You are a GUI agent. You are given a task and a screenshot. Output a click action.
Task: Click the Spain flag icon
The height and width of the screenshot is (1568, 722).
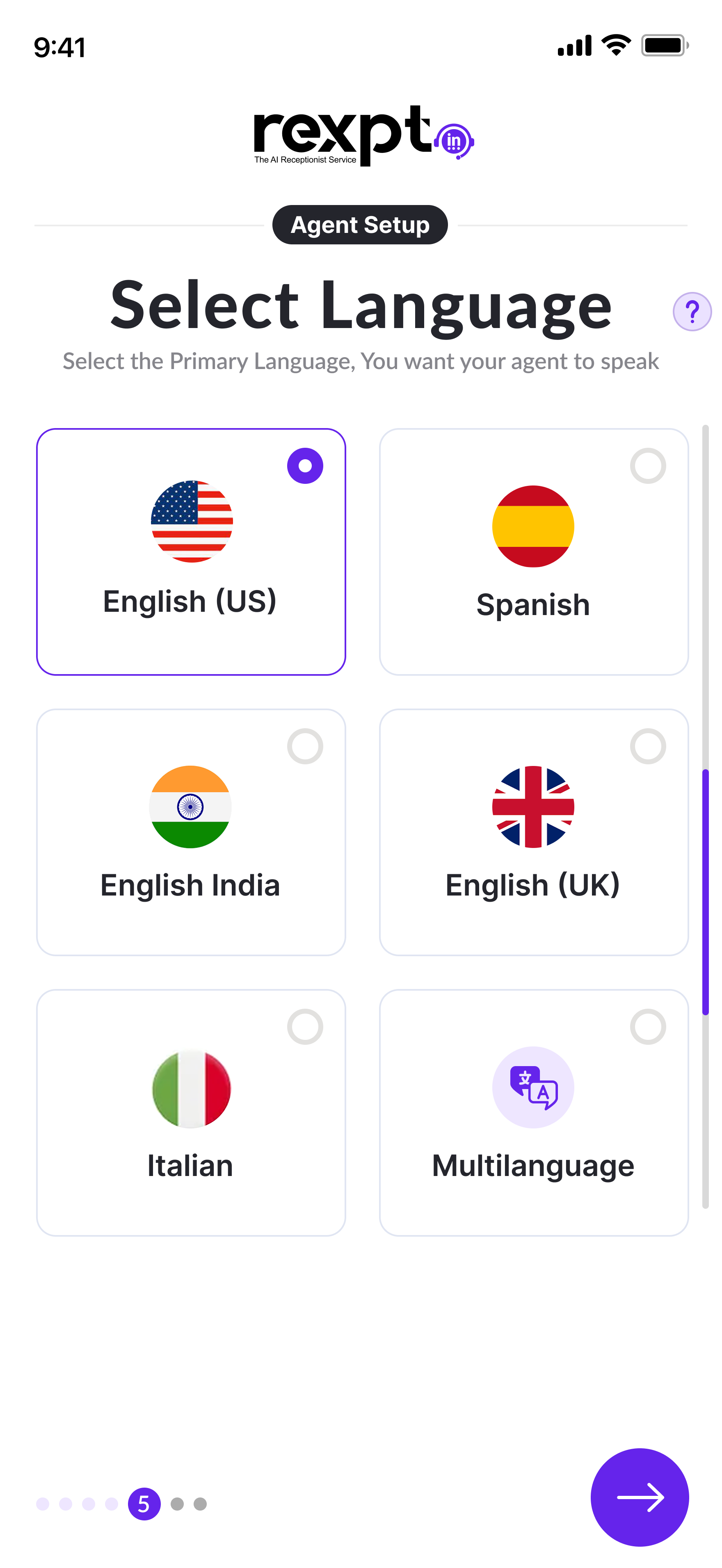pyautogui.click(x=532, y=526)
